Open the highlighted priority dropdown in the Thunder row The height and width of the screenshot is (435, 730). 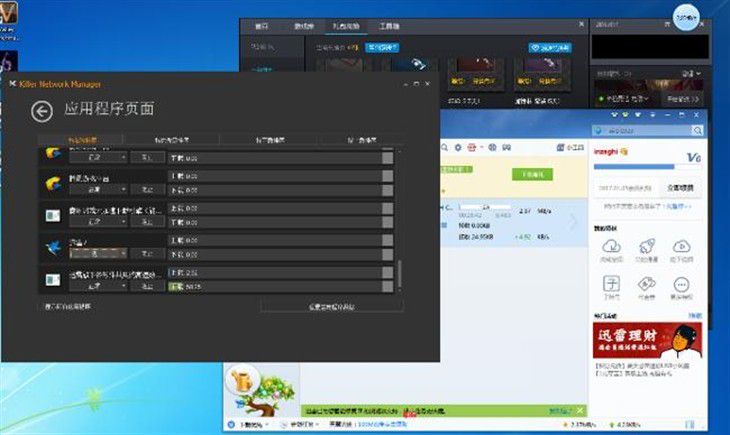coord(98,253)
